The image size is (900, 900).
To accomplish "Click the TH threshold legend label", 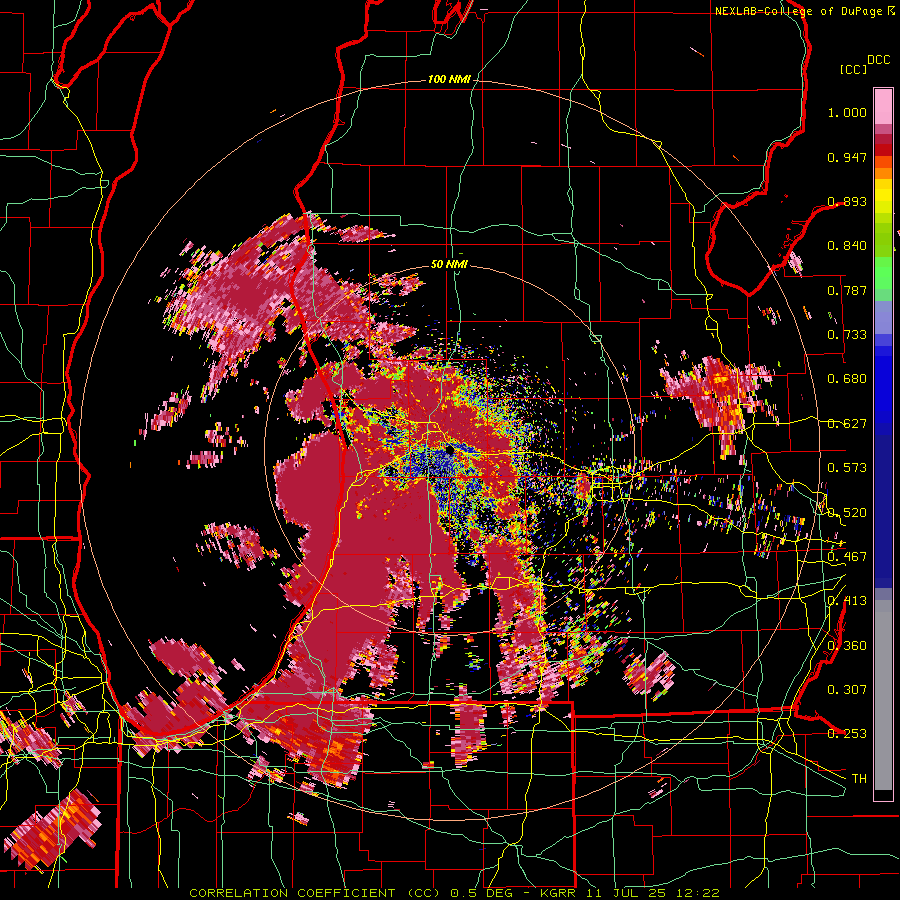I will 859,778.
